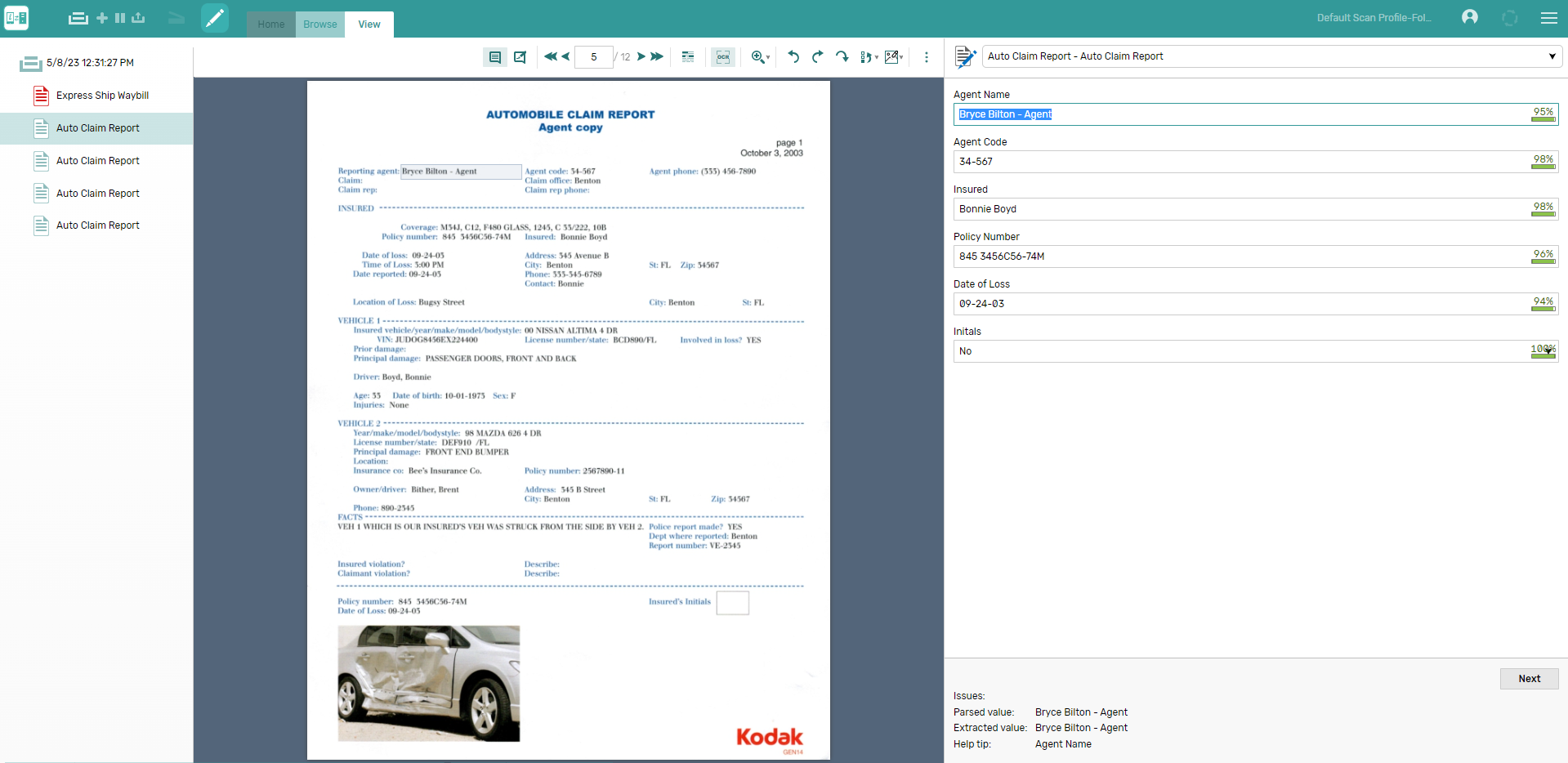Click the Pause icon in the top toolbar

[120, 18]
